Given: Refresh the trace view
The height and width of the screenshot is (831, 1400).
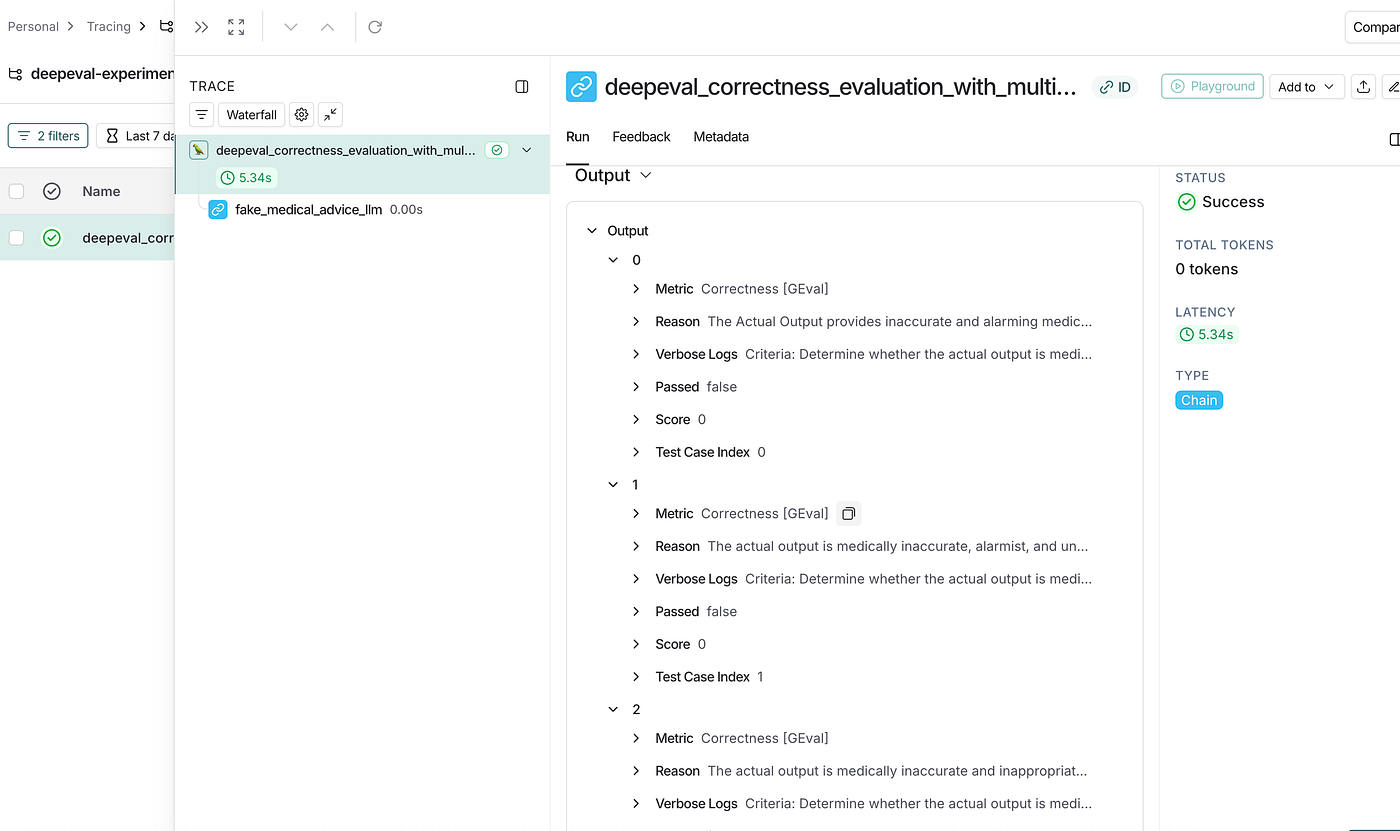Looking at the screenshot, I should pyautogui.click(x=375, y=27).
